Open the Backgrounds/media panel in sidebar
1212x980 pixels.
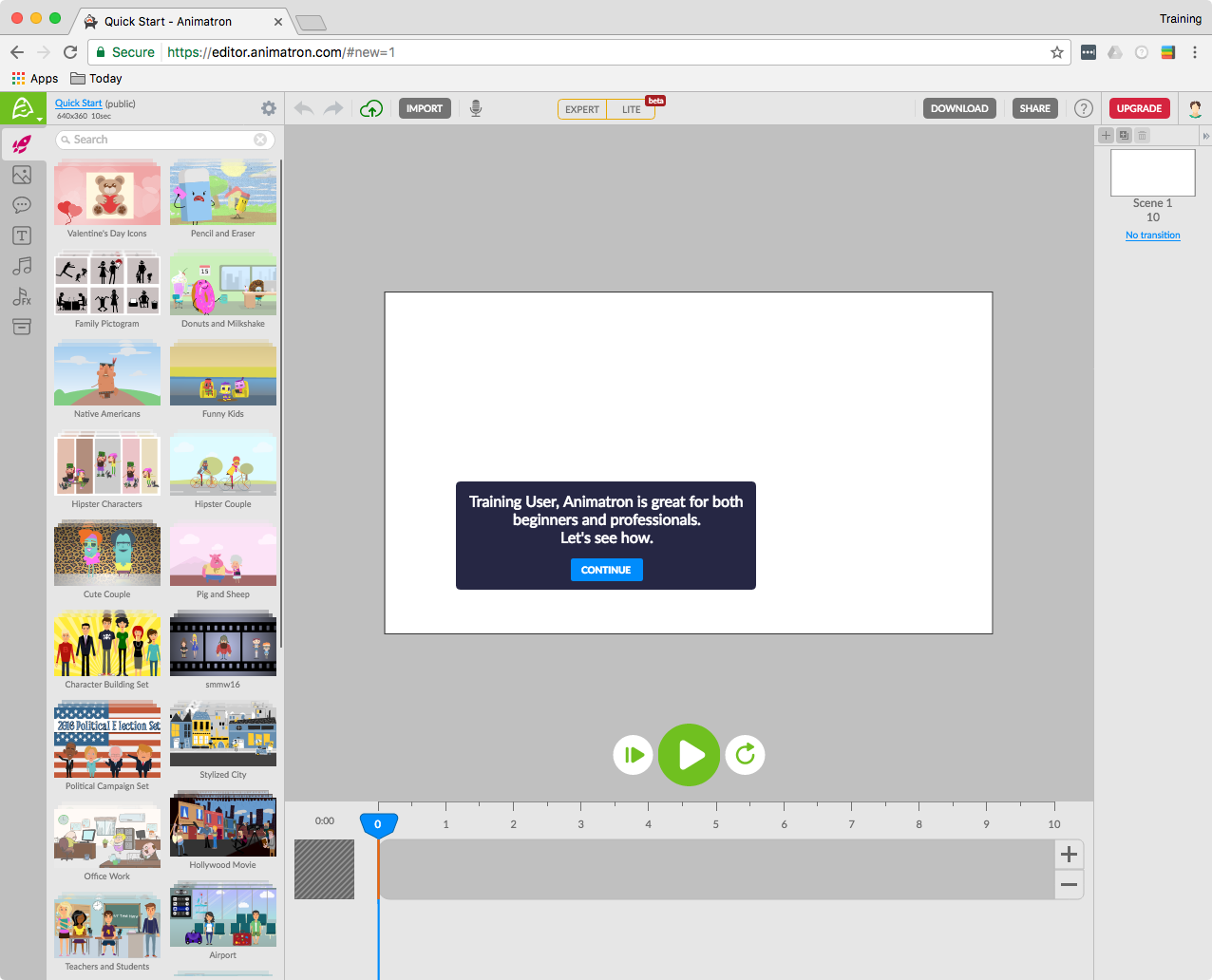21,175
